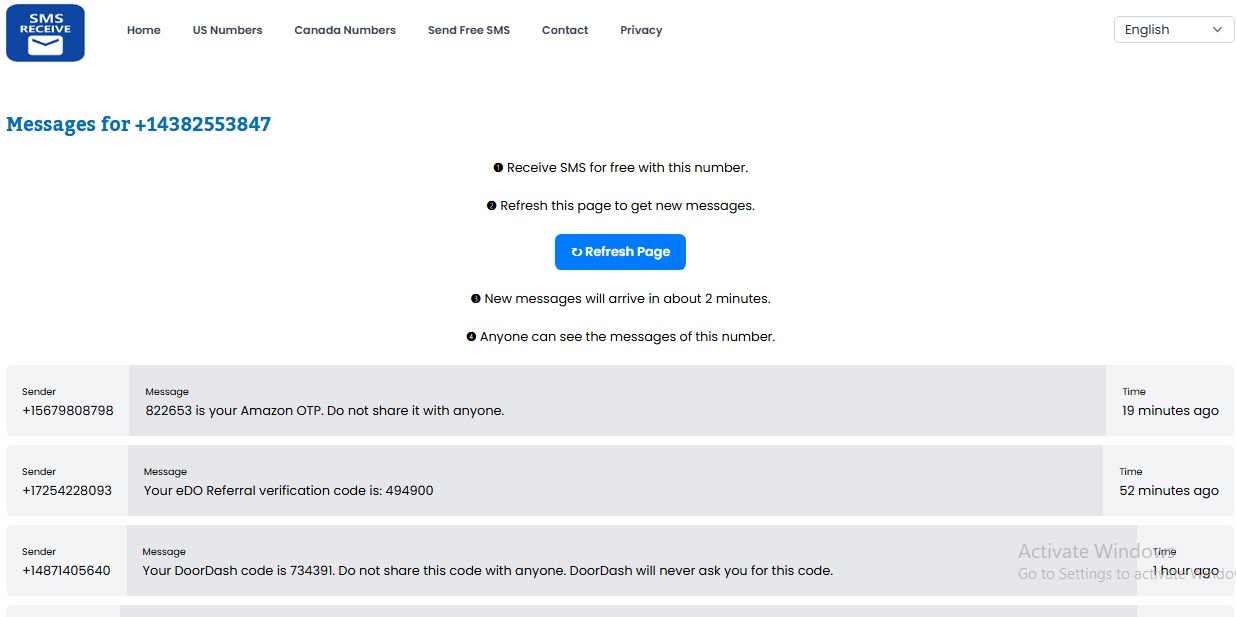This screenshot has width=1236, height=617.
Task: Open the Home menu item
Action: click(x=143, y=30)
